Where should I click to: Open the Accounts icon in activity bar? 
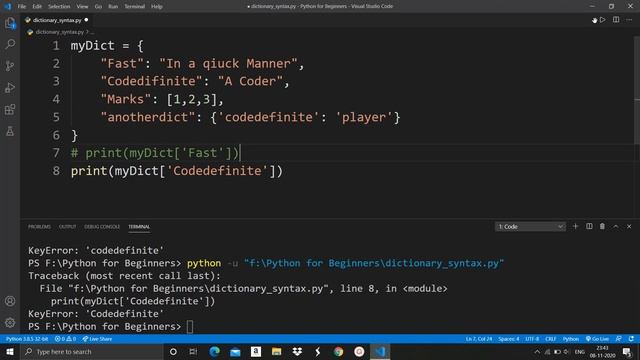tap(10, 301)
